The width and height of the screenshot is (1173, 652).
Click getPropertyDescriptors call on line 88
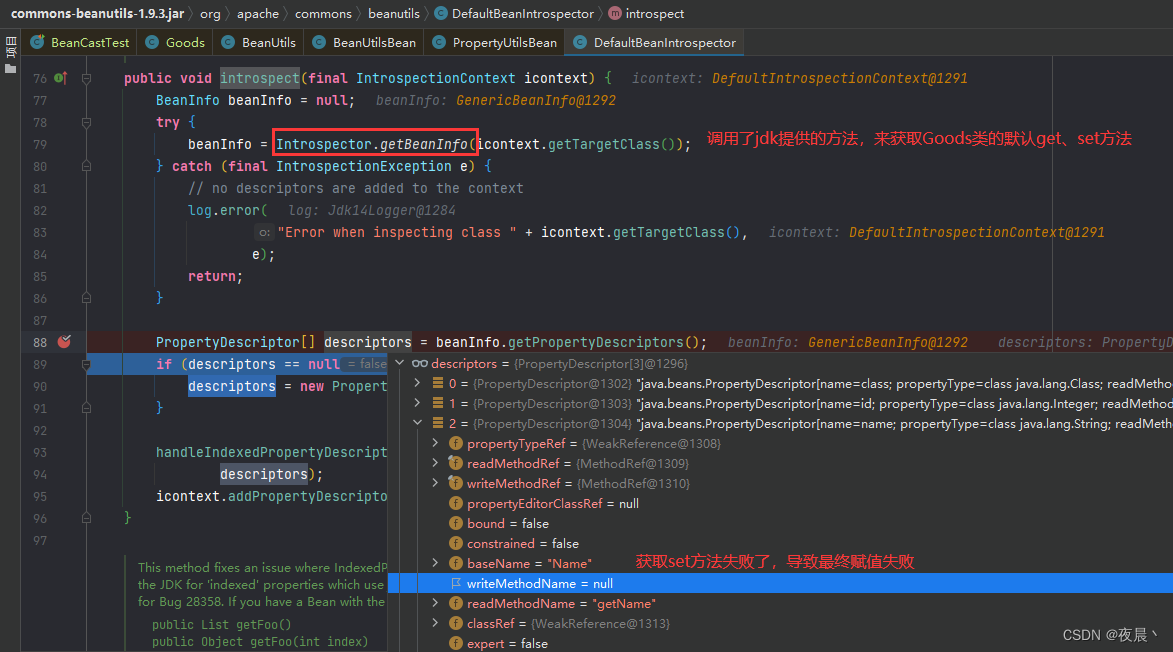[x=596, y=342]
